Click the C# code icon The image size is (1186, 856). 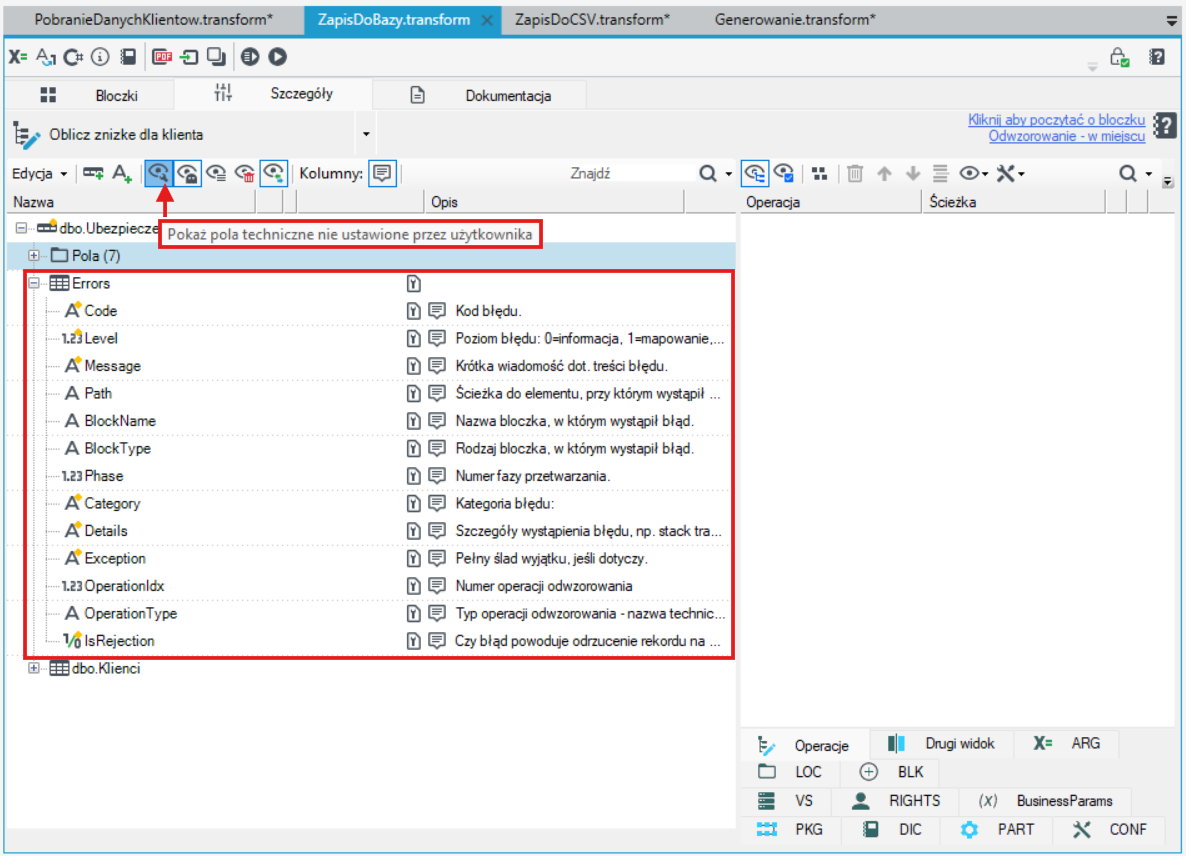[x=73, y=57]
